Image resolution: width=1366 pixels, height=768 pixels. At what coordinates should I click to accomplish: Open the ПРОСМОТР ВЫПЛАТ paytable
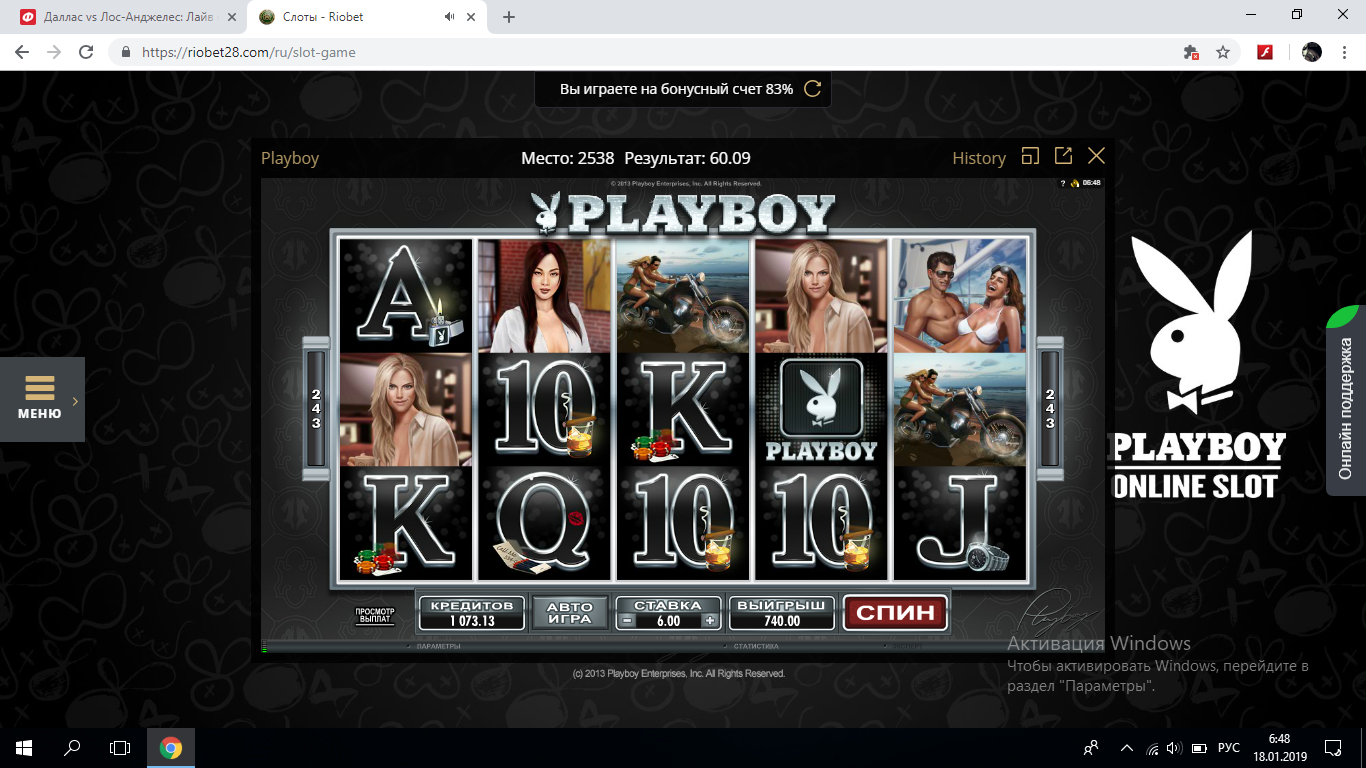point(375,615)
